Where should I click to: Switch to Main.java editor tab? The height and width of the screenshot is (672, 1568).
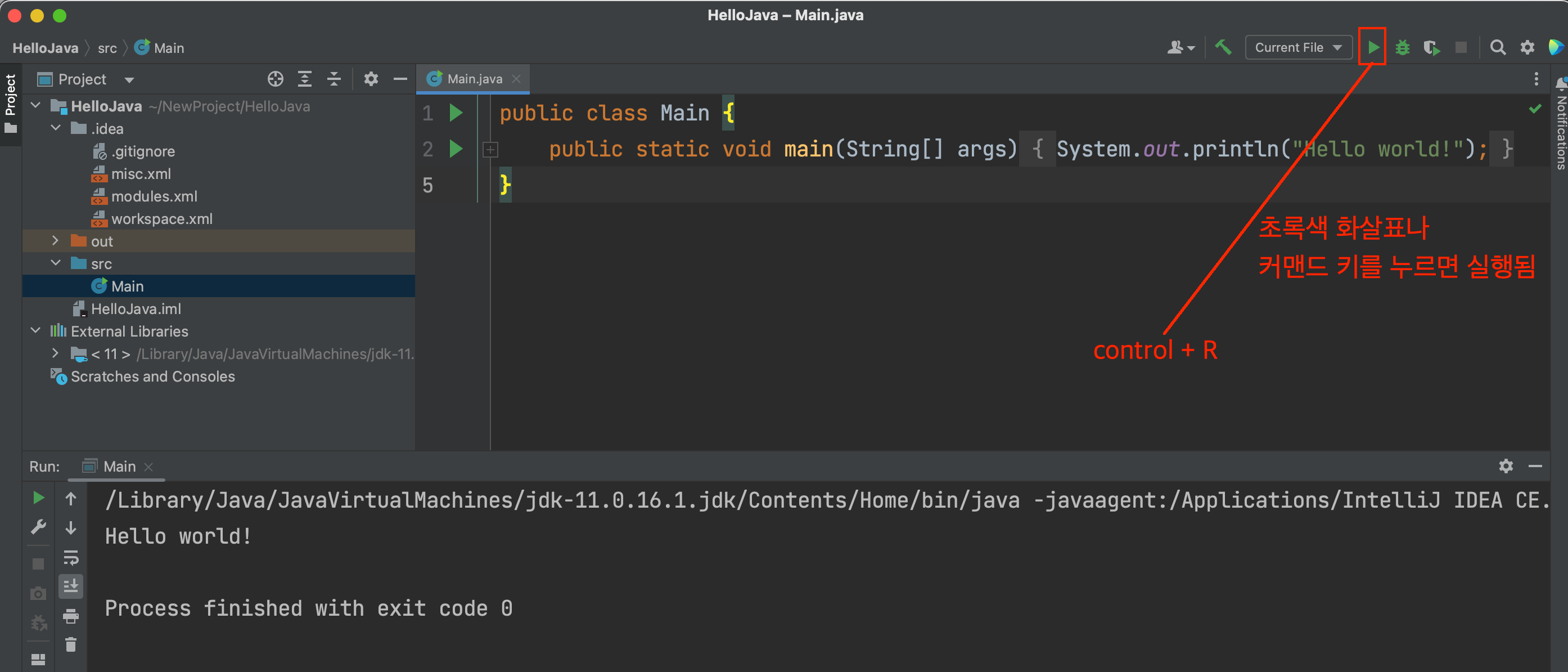pos(474,79)
